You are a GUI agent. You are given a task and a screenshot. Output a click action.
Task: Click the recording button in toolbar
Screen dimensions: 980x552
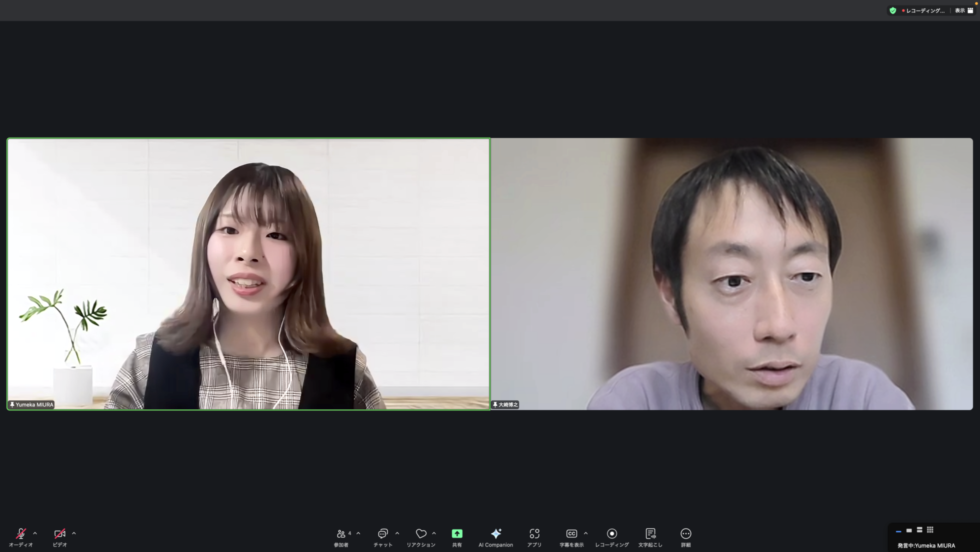612,535
